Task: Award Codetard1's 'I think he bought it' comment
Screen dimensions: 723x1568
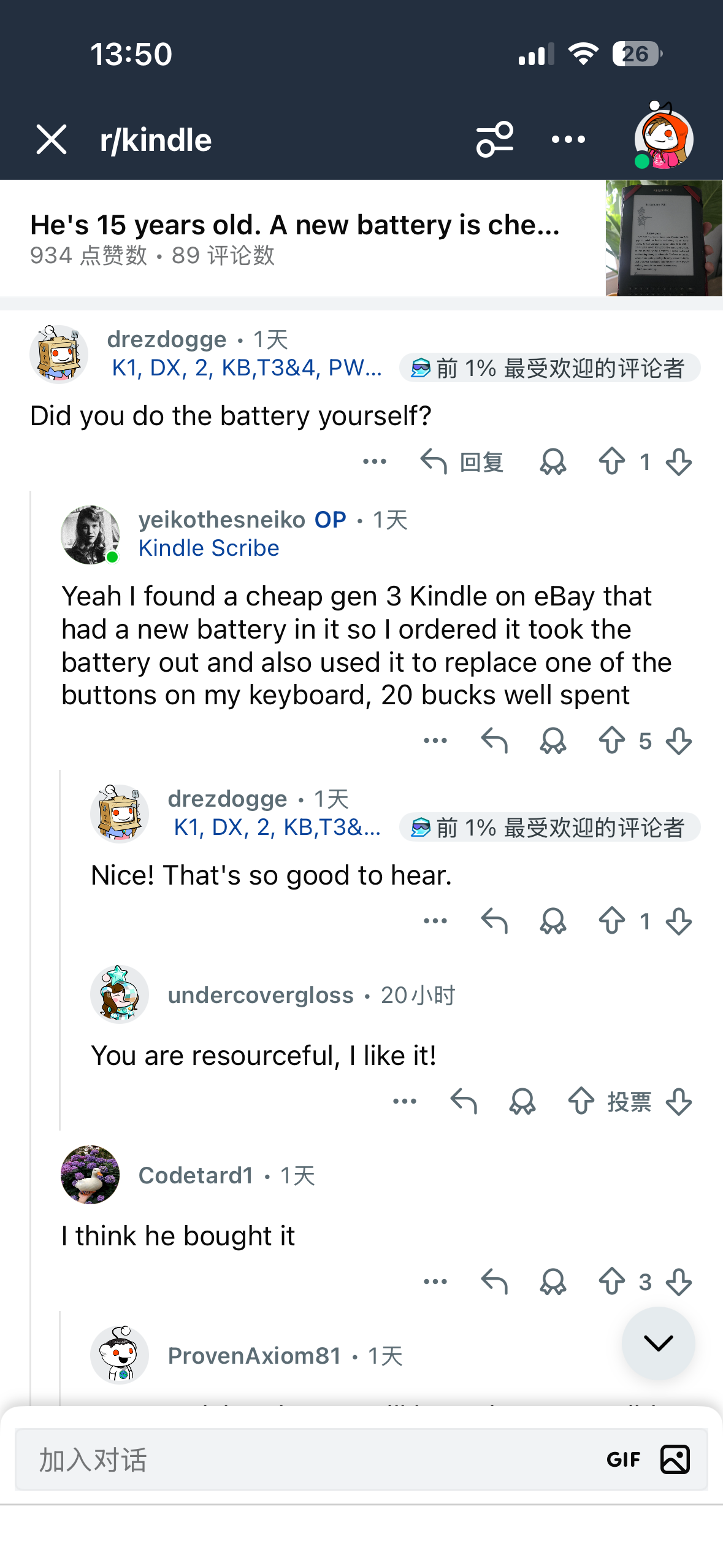Action: pyautogui.click(x=553, y=1282)
